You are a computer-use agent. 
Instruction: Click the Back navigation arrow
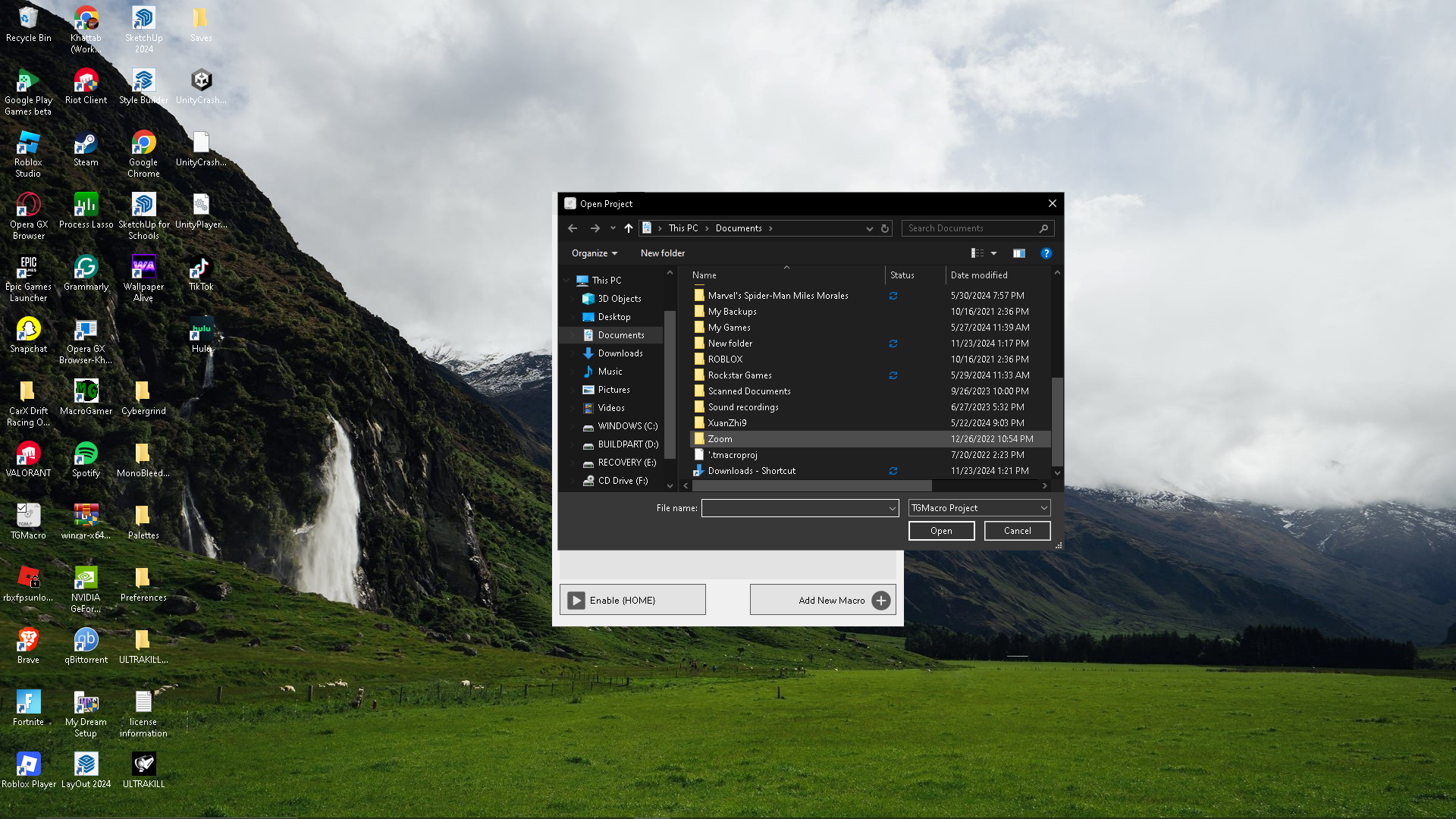coord(573,228)
